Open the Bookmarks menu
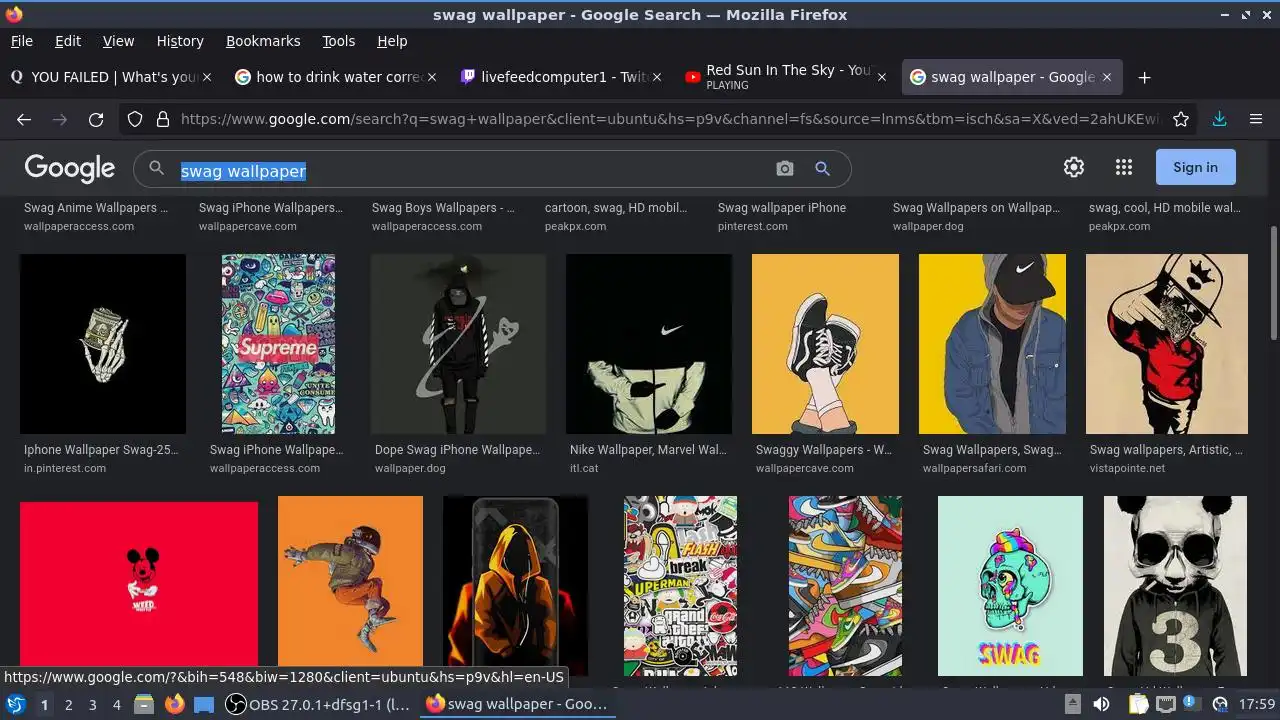 point(263,41)
